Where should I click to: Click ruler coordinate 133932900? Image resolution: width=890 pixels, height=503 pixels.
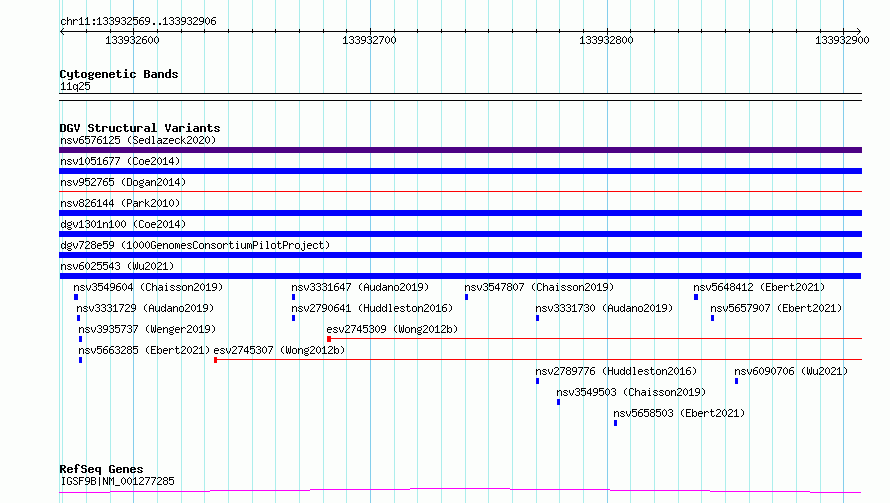(x=842, y=40)
